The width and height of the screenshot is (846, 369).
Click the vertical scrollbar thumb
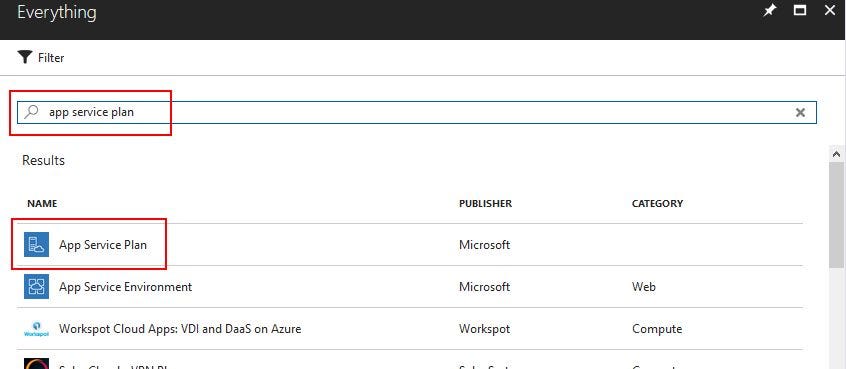coord(837,214)
